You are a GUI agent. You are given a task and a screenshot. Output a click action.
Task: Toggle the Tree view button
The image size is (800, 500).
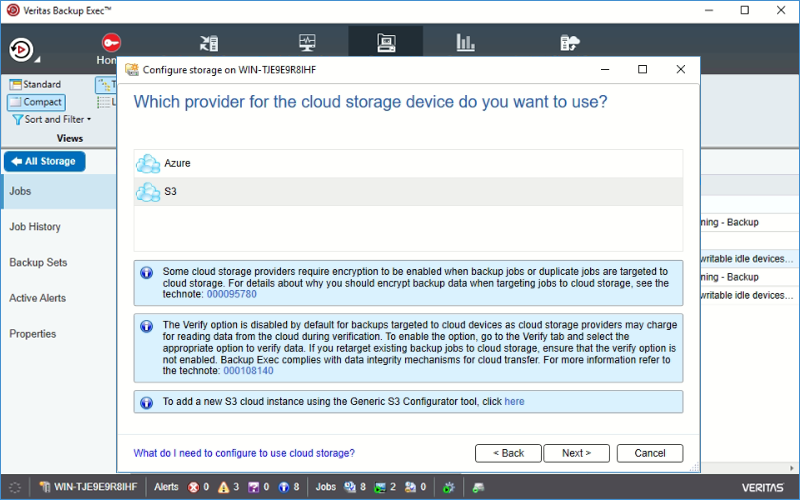click(106, 85)
